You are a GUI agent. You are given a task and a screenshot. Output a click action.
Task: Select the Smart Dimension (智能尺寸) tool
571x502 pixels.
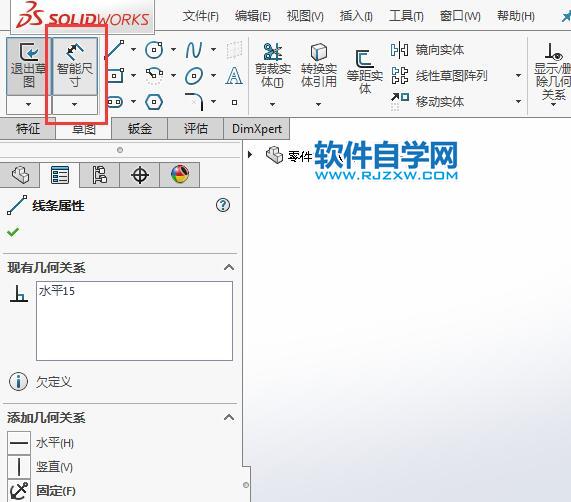point(75,66)
